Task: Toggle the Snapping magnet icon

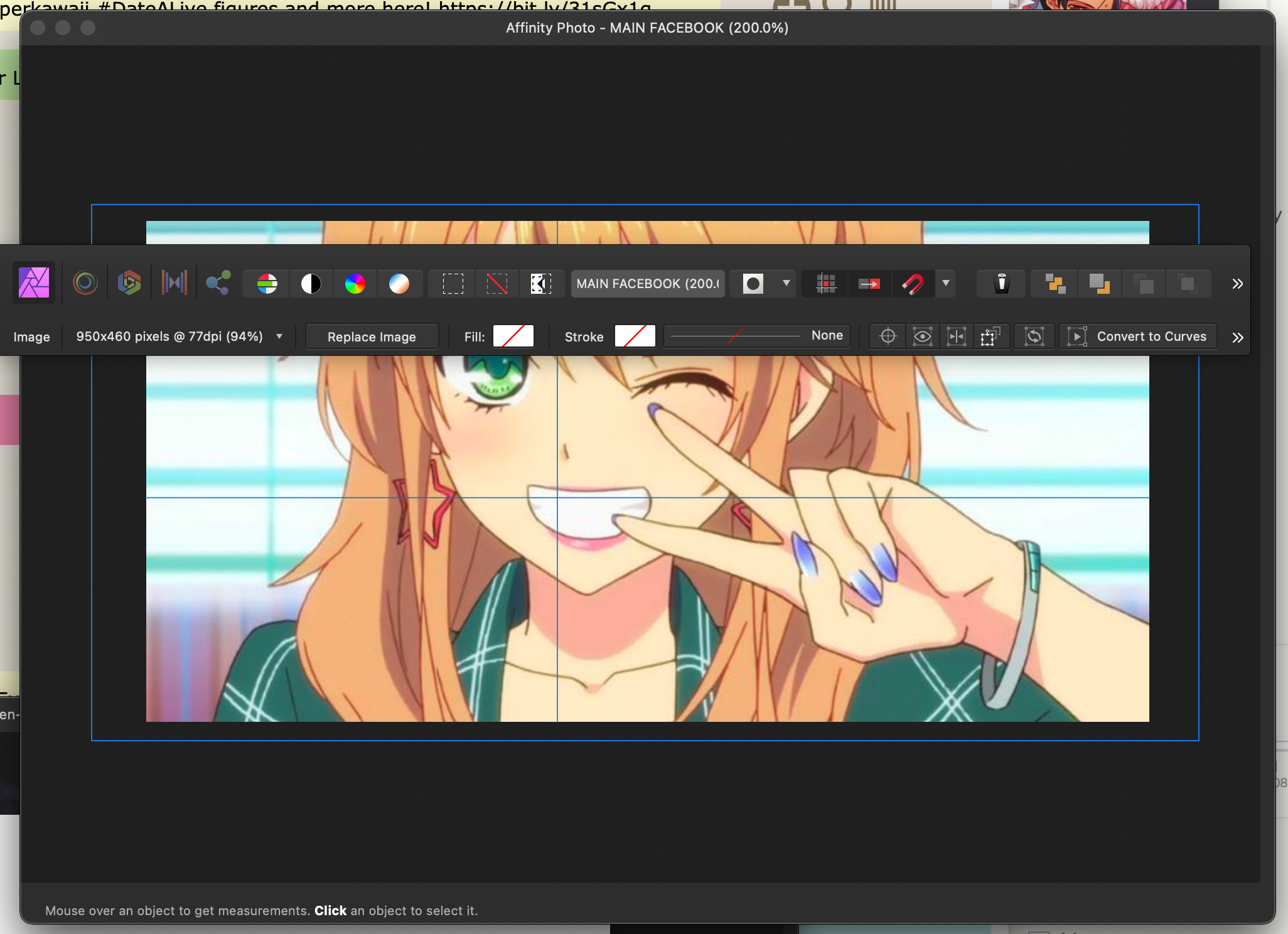Action: pos(913,284)
